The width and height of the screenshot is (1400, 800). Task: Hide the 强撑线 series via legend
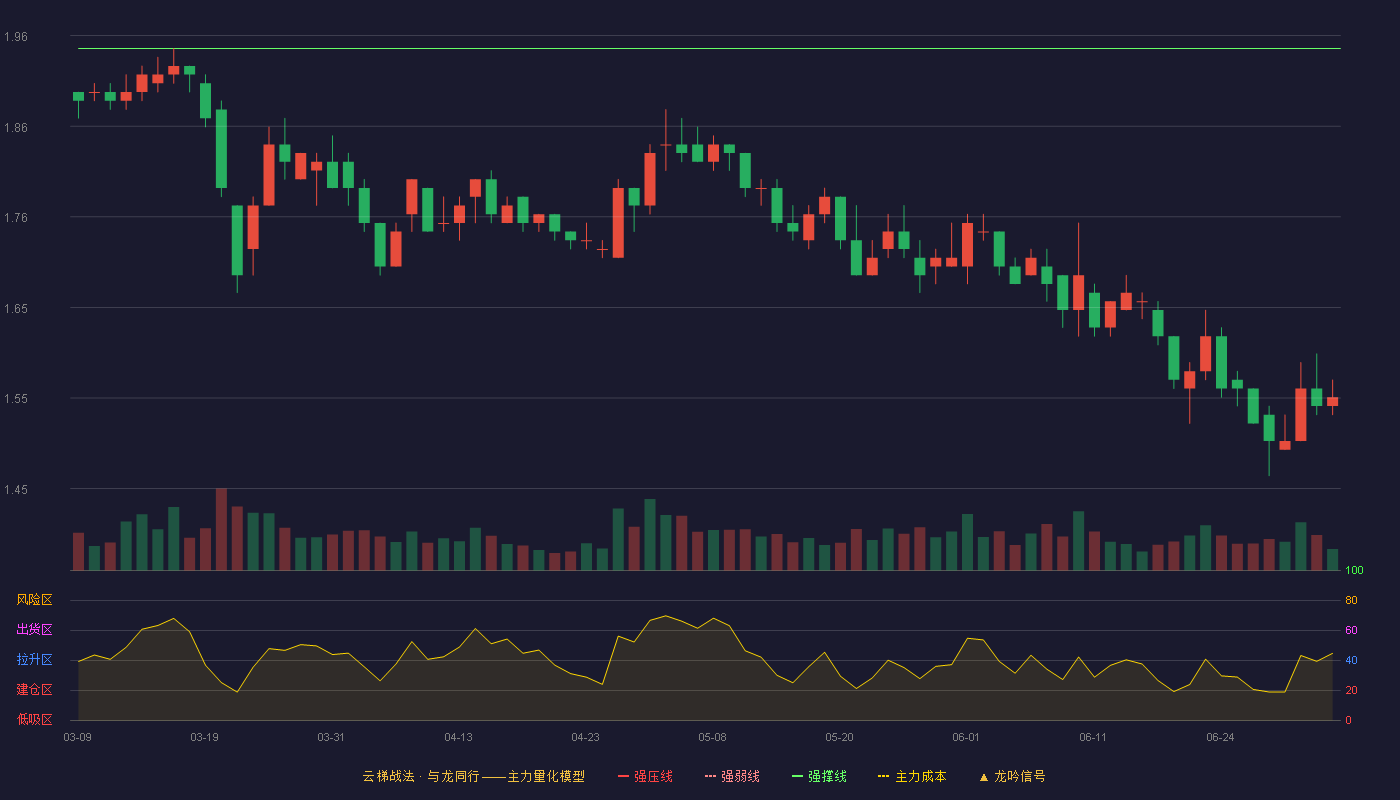click(819, 776)
